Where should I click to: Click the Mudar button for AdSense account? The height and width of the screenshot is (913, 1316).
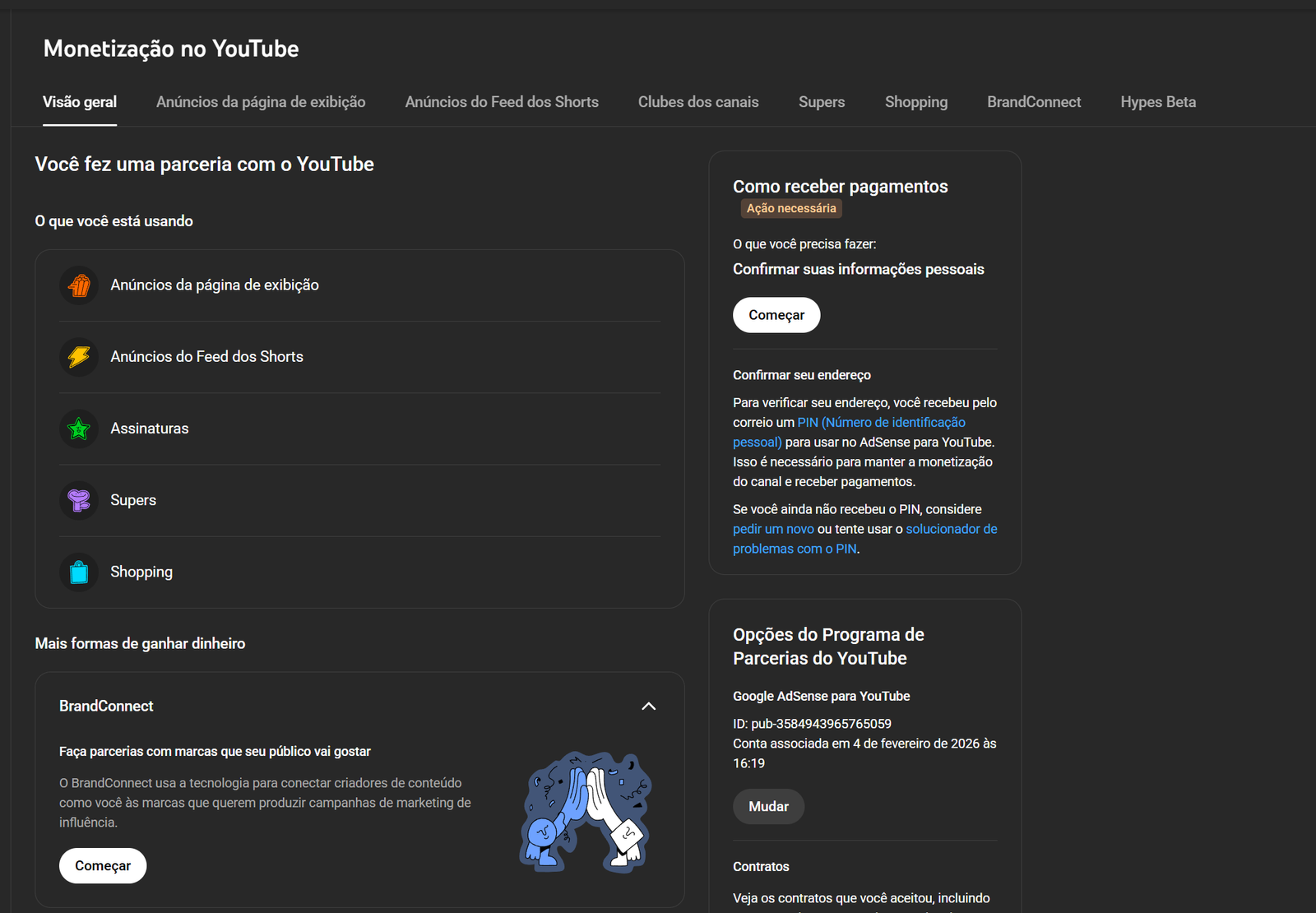click(x=768, y=807)
